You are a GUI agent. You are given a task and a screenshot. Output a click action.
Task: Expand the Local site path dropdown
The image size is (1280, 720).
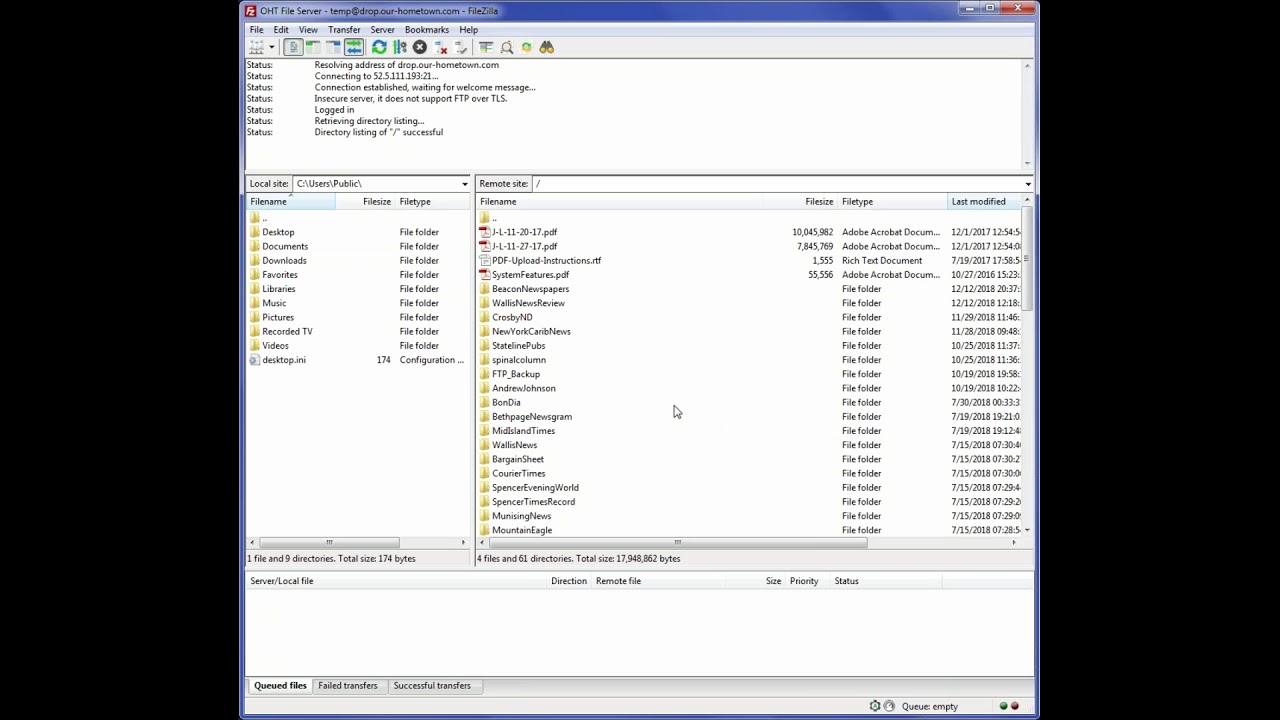[x=464, y=184]
